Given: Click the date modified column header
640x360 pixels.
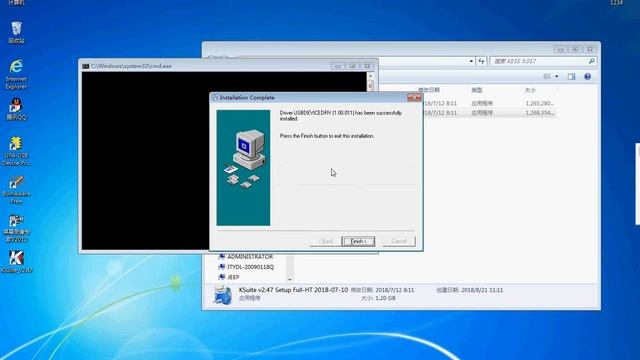Looking at the screenshot, I should 429,90.
